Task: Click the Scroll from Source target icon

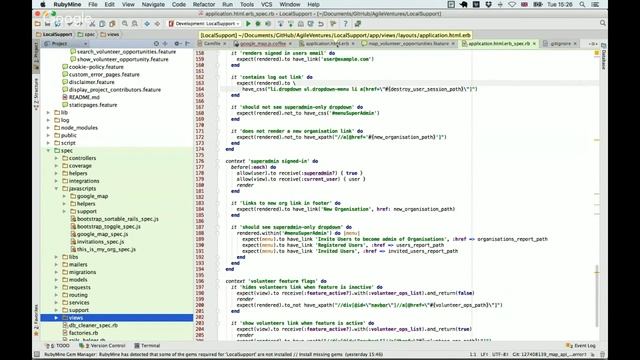Action: 156,43
